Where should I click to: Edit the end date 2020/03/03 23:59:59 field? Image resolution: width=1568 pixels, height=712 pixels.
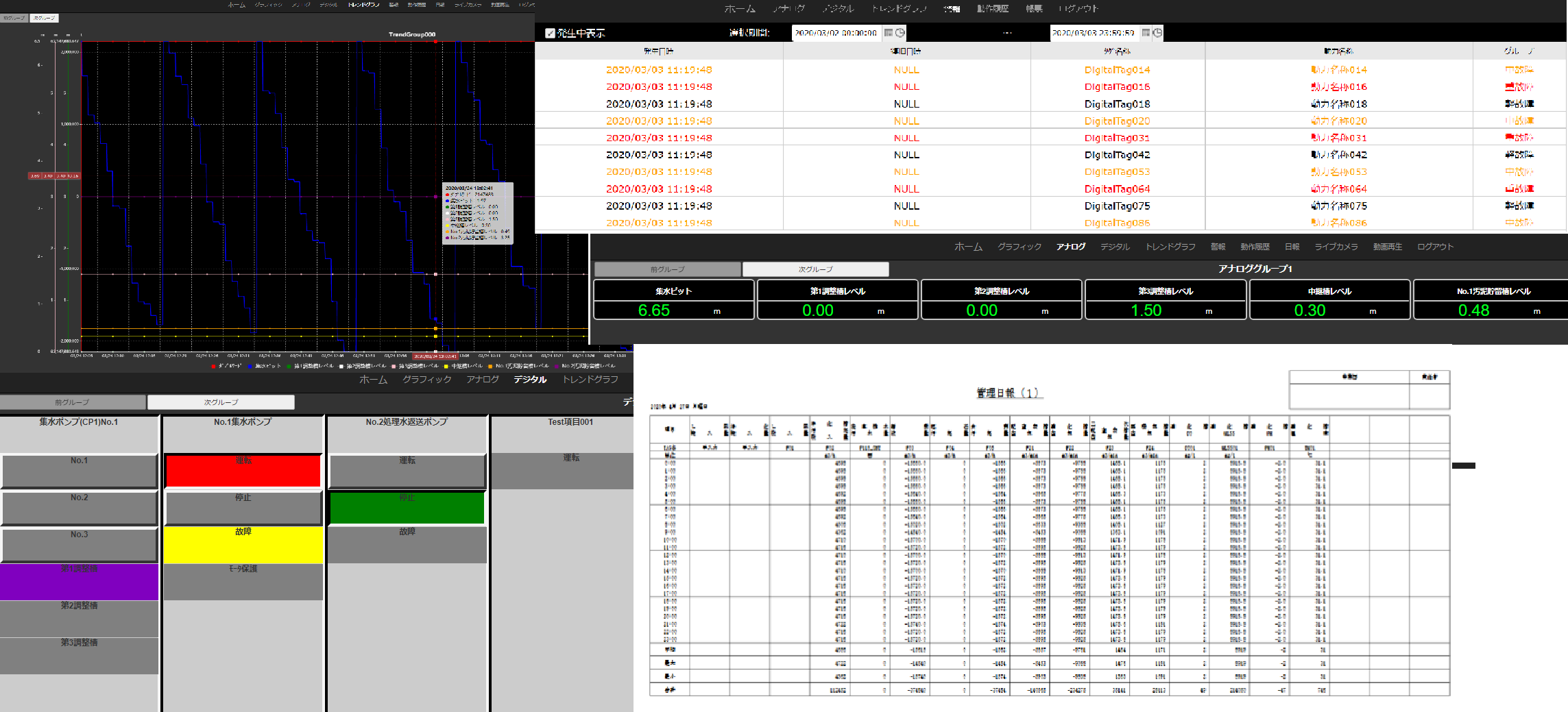click(1094, 32)
